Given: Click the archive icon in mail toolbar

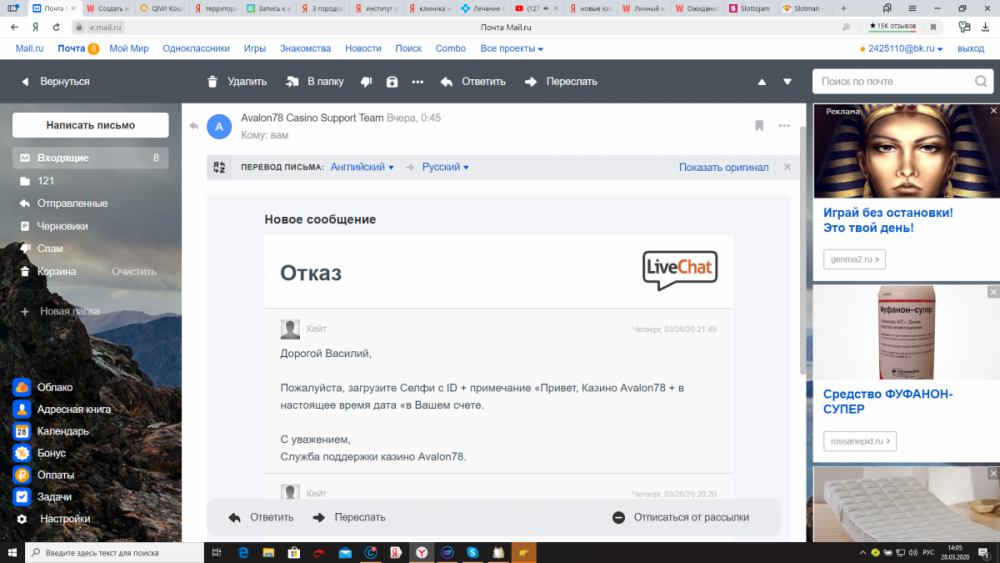Looking at the screenshot, I should tap(392, 82).
